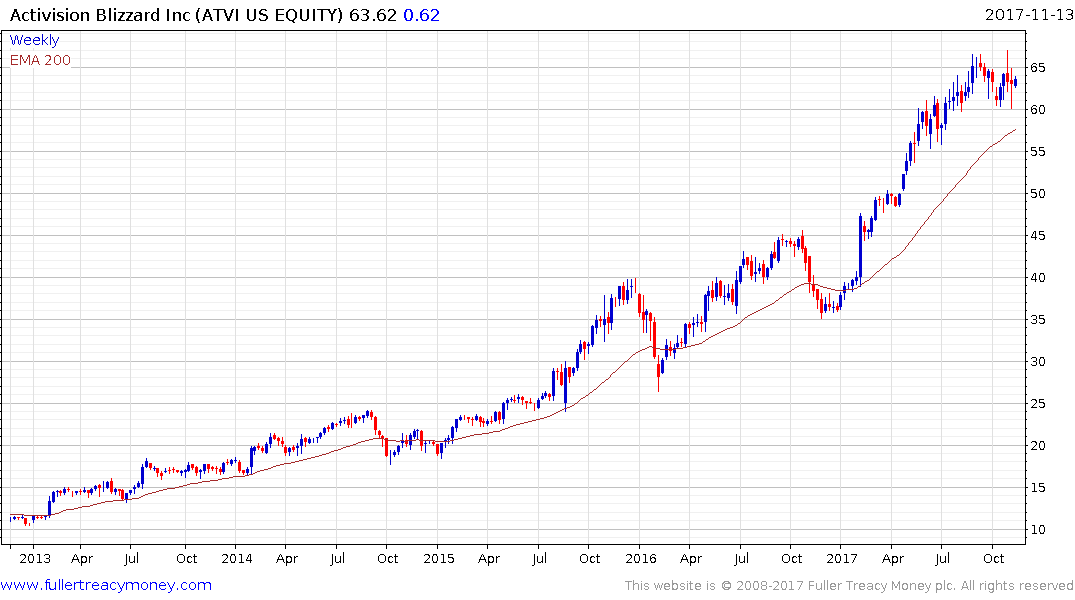Click the Jul label after 2017
Screen dimensions: 1075x600
point(943,558)
